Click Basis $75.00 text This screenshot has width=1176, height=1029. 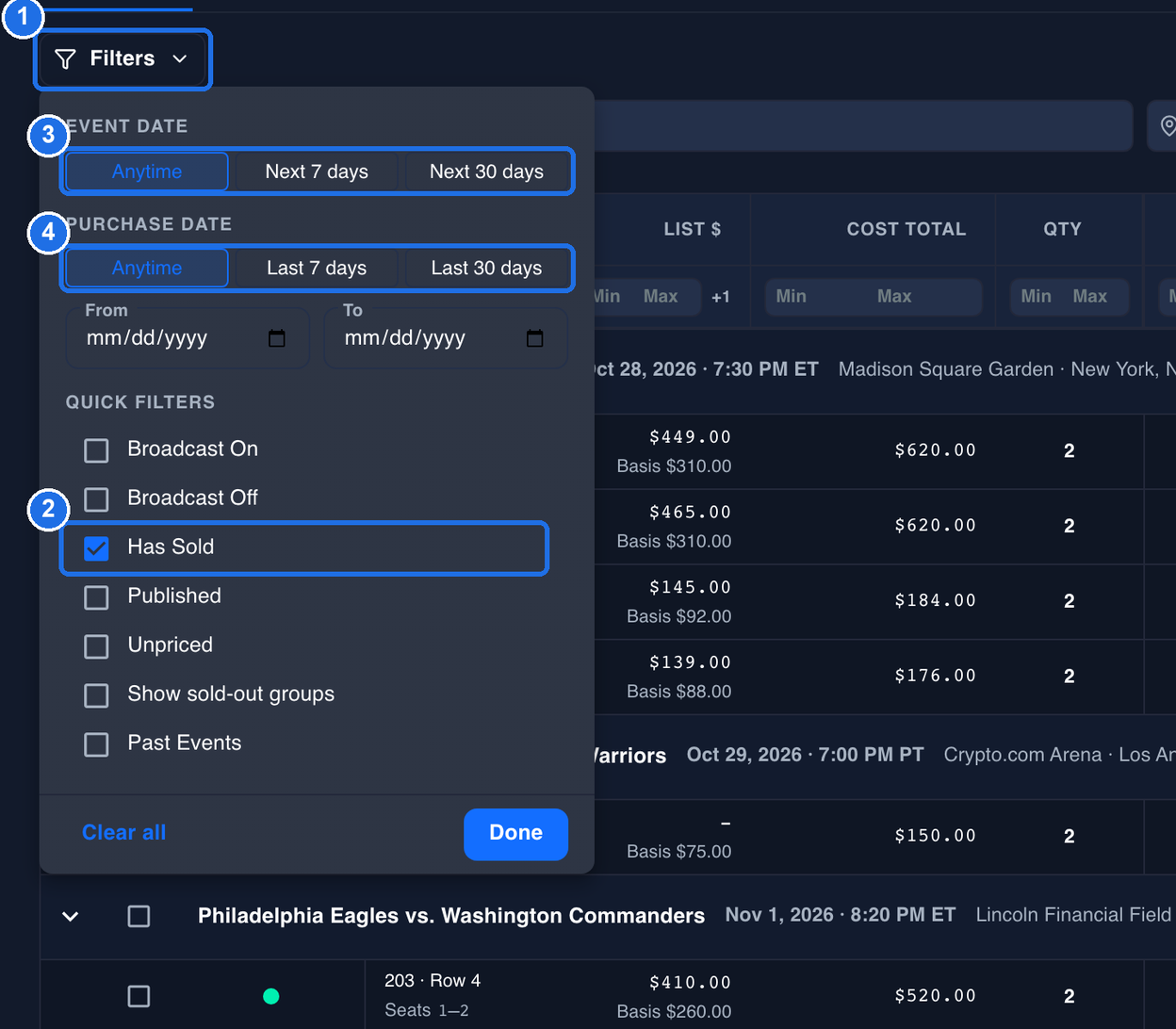point(678,852)
